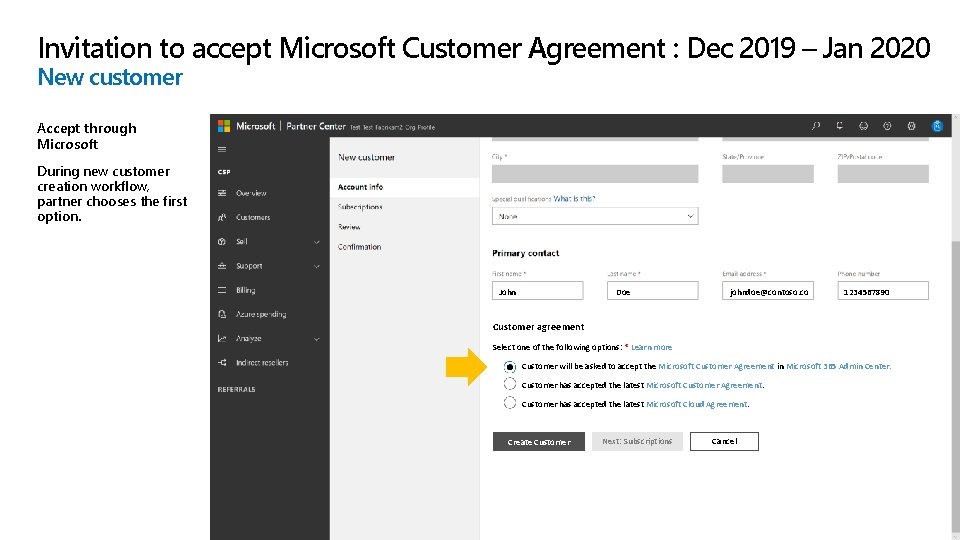Click the REFERRALS section label
This screenshot has width=960, height=540.
click(236, 389)
